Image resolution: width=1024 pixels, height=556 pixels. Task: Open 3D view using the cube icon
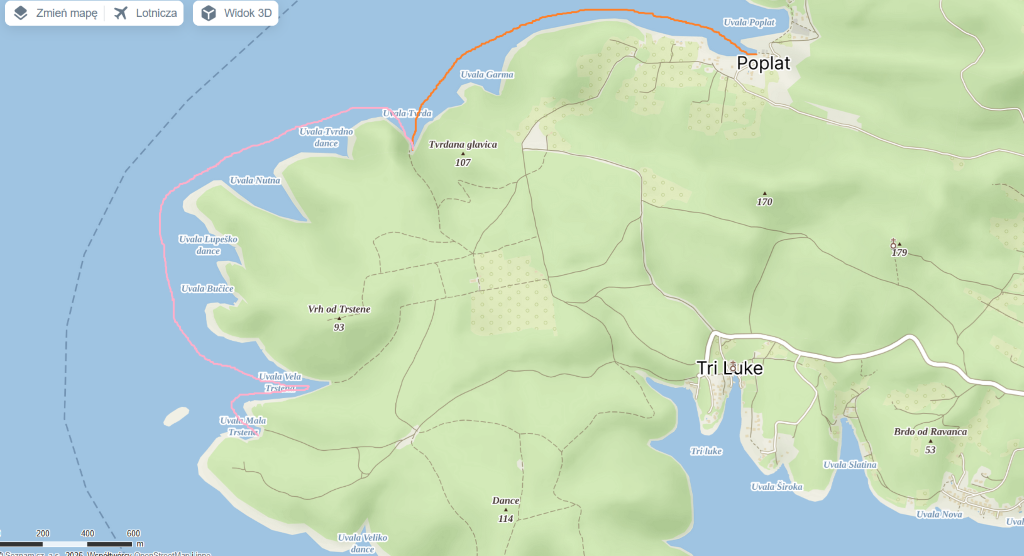click(x=208, y=13)
